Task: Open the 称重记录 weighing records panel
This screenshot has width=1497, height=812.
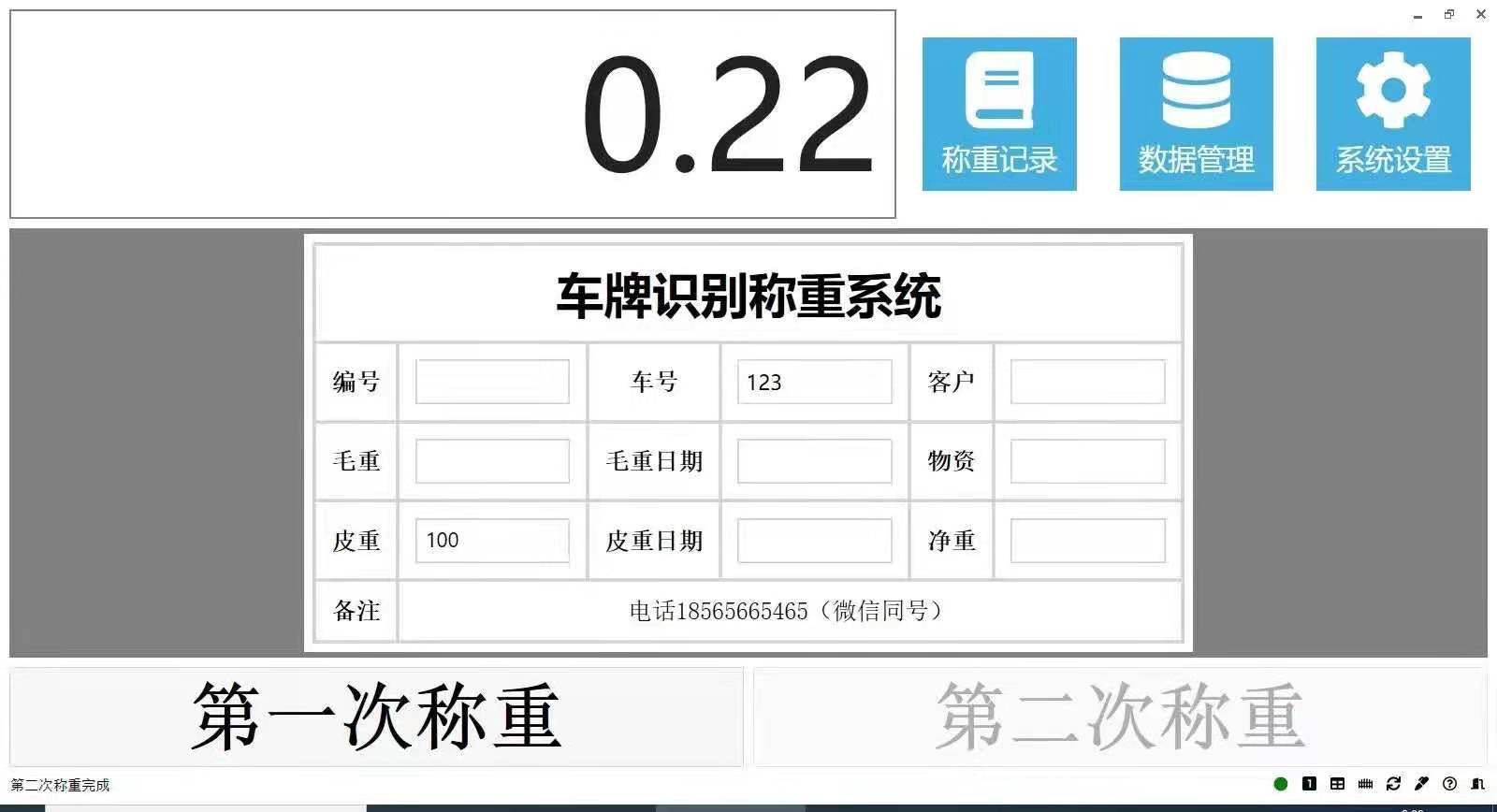Action: (998, 114)
